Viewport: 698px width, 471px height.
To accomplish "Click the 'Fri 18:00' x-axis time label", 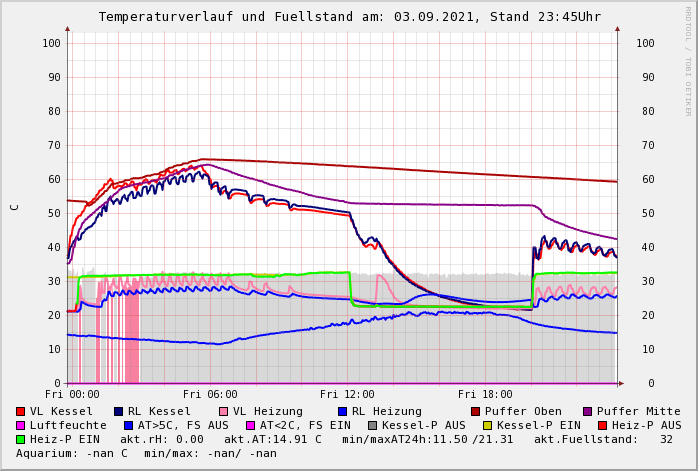I will [x=485, y=394].
